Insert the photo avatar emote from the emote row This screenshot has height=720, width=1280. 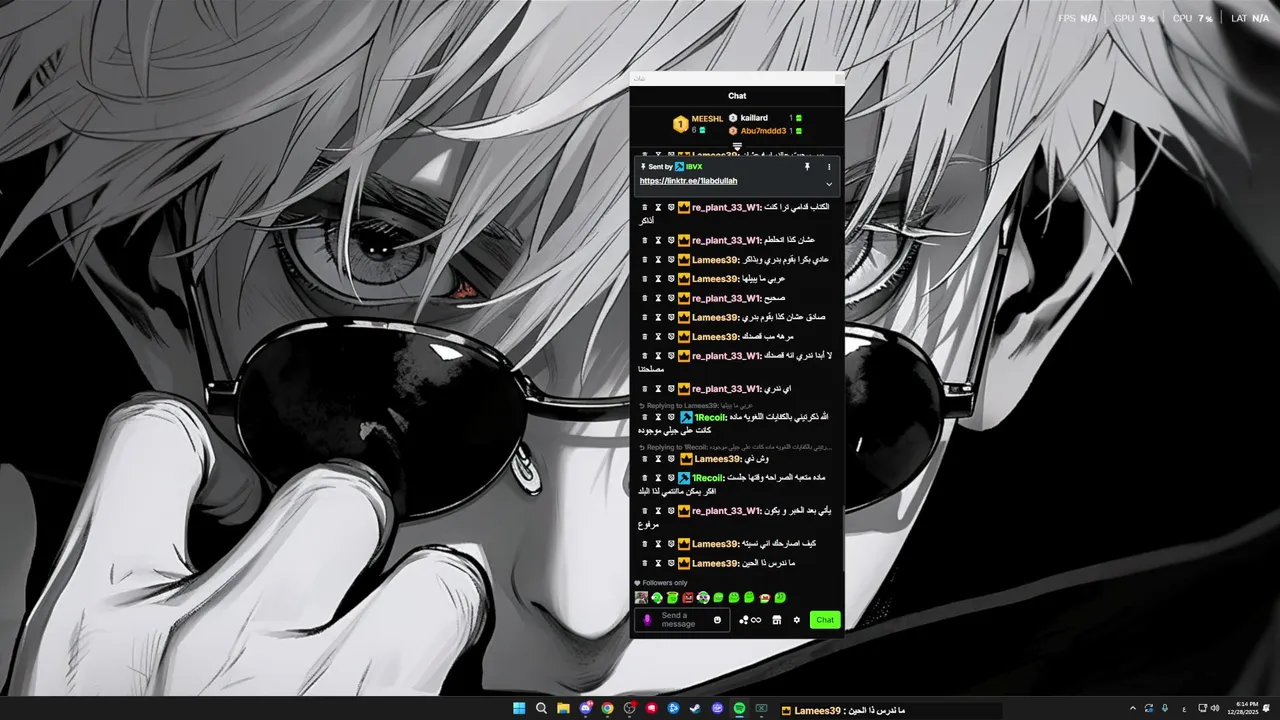tap(641, 597)
